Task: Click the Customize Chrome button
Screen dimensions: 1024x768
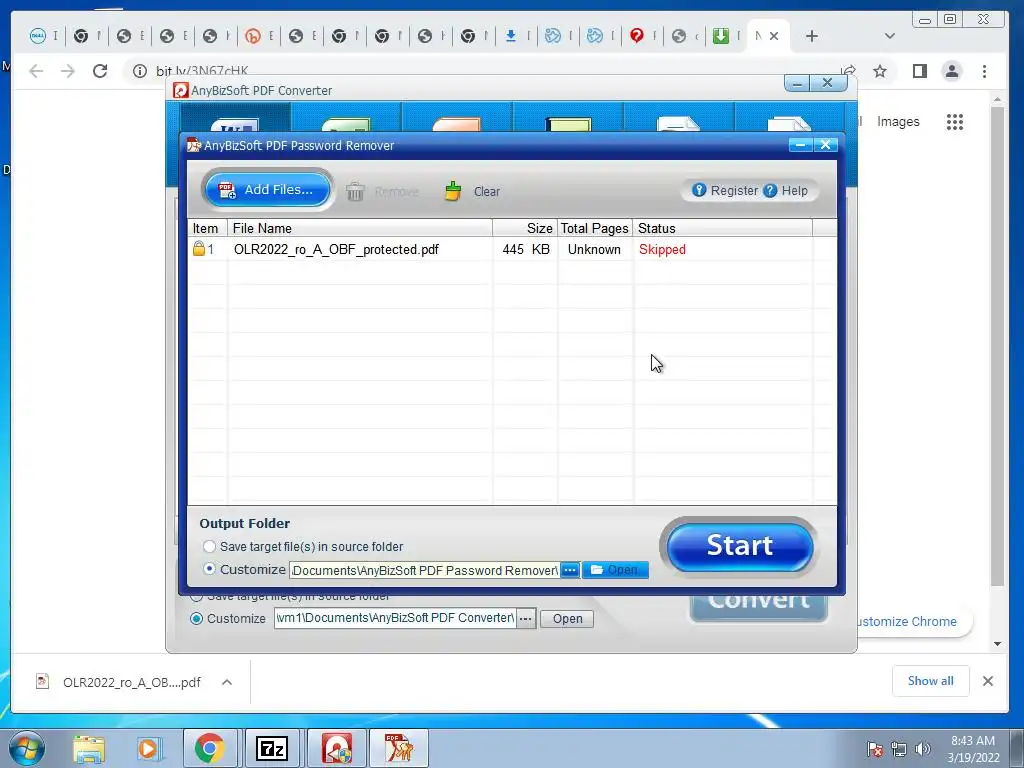Action: tap(913, 622)
